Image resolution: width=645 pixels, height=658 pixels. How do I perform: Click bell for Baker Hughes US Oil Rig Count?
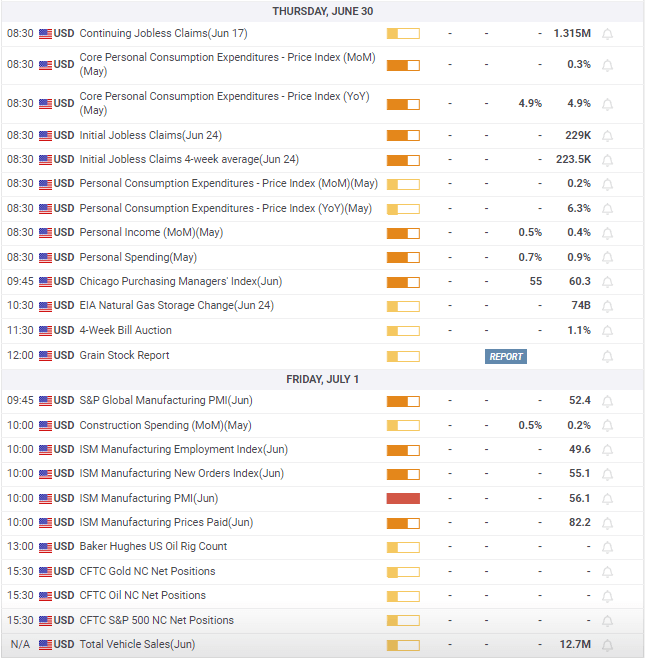(x=607, y=548)
